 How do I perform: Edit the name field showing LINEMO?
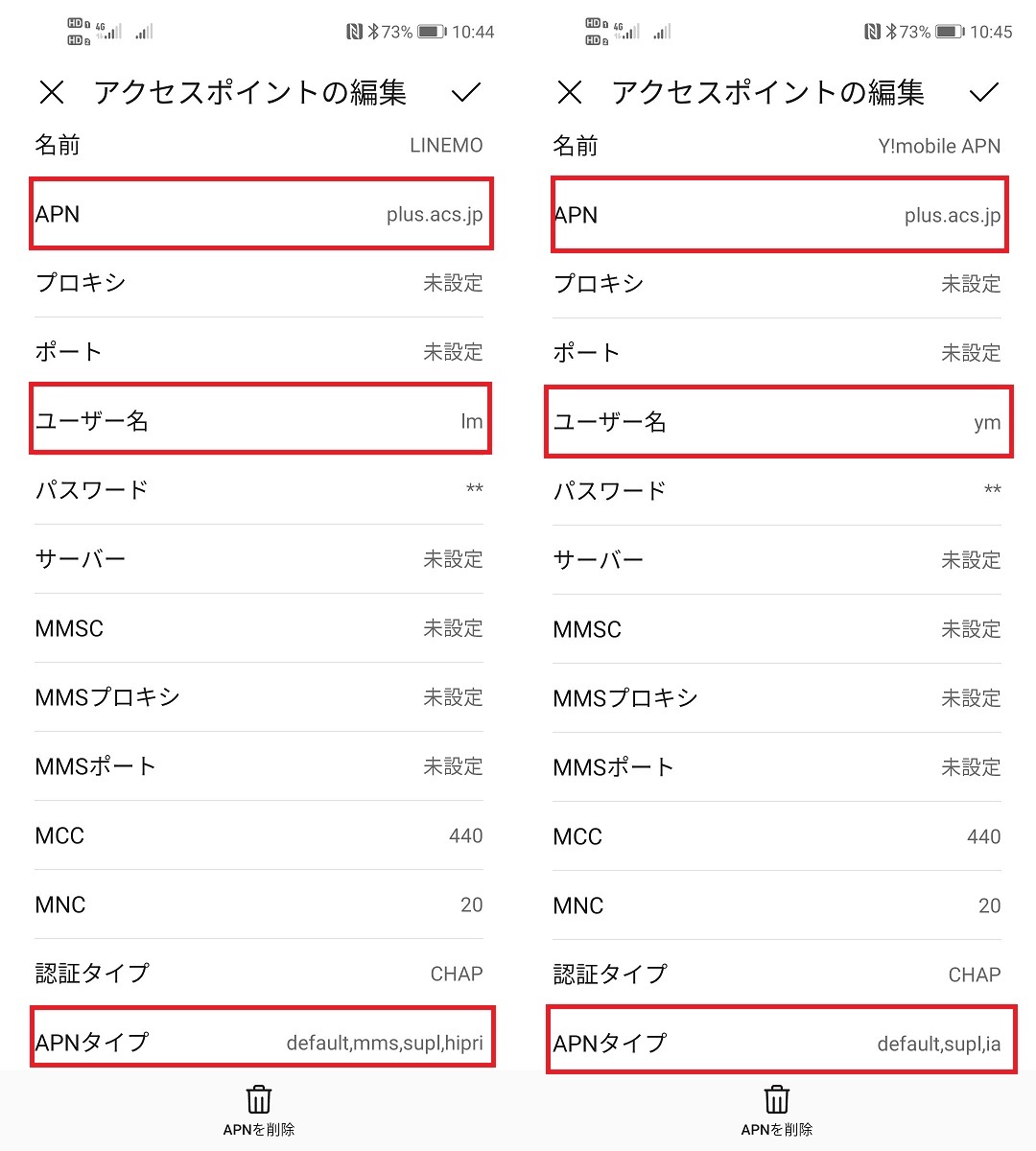259,146
